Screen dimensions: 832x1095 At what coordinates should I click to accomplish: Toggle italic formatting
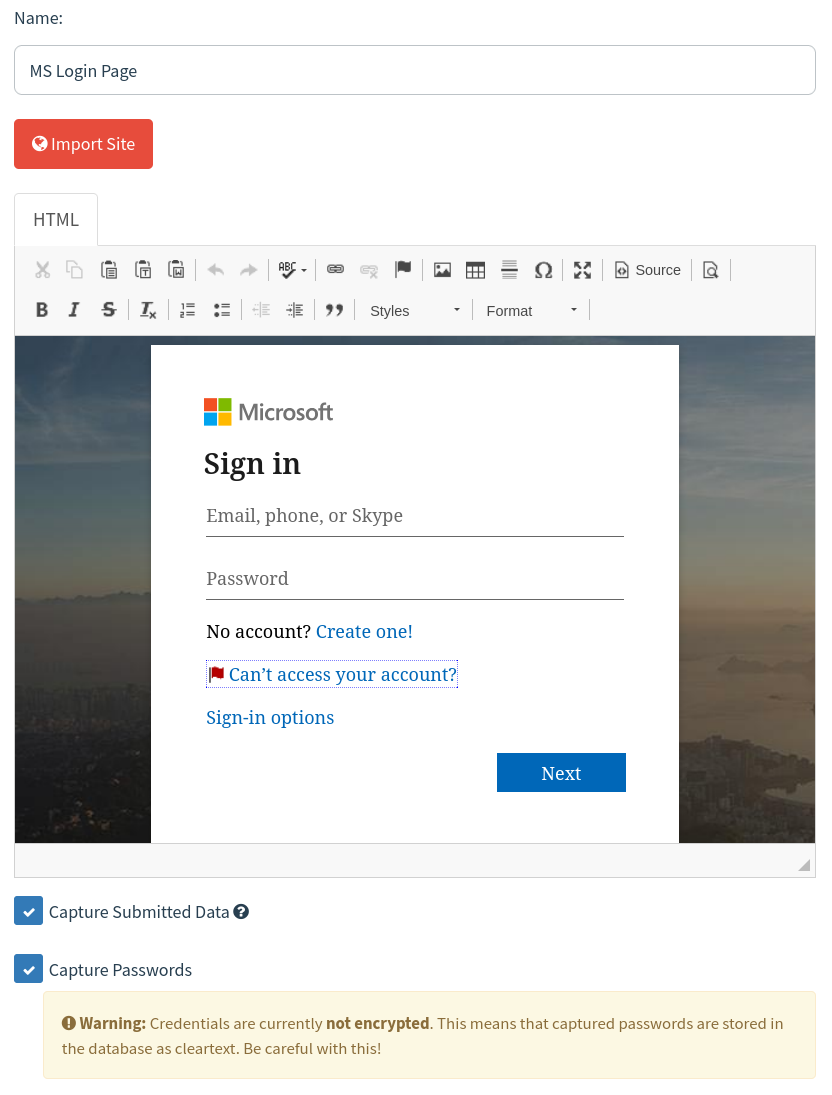74,310
